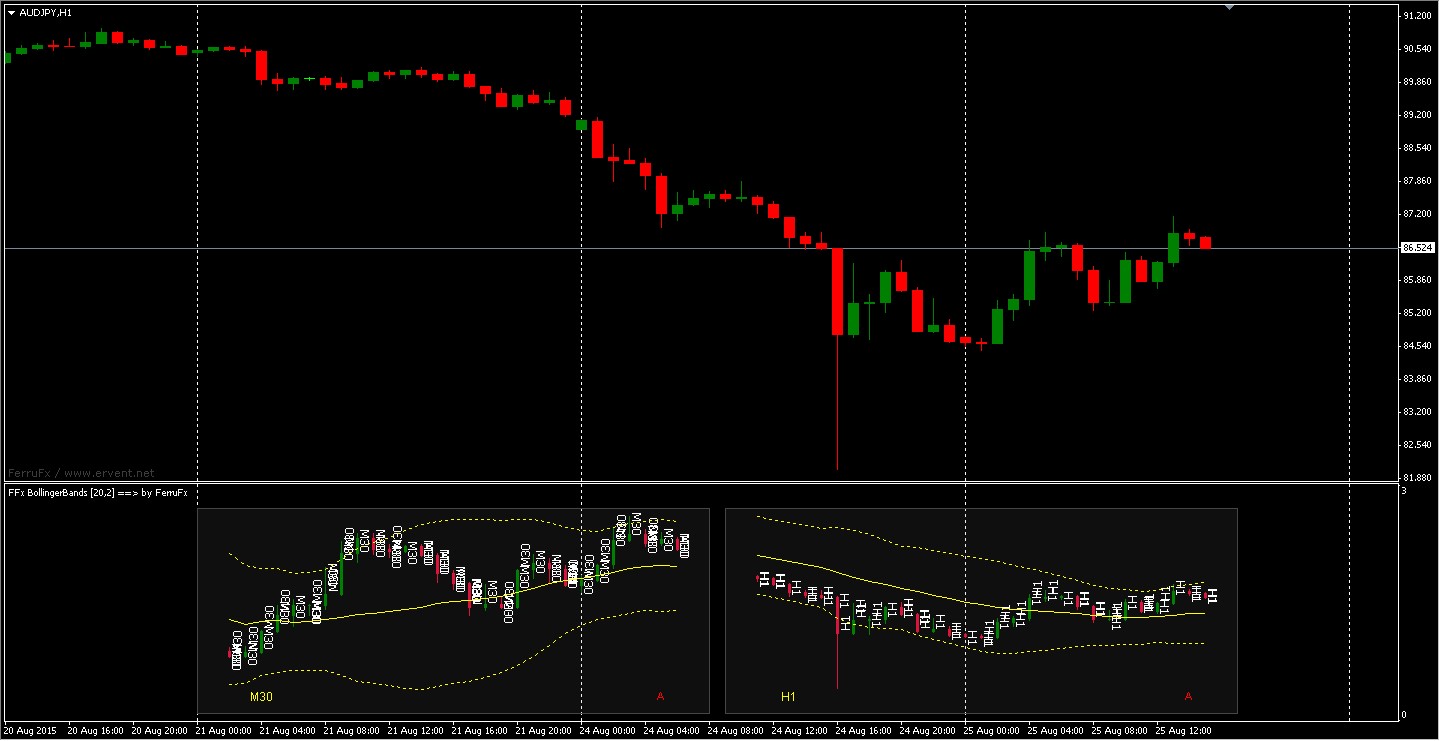Click the 83.200 price axis value
This screenshot has height=741, width=1440.
click(x=1417, y=412)
